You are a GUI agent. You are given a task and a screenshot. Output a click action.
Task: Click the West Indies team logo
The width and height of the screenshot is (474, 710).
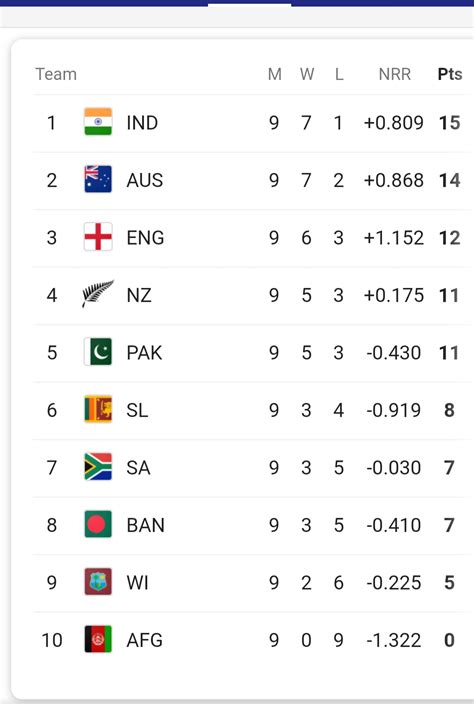point(98,582)
